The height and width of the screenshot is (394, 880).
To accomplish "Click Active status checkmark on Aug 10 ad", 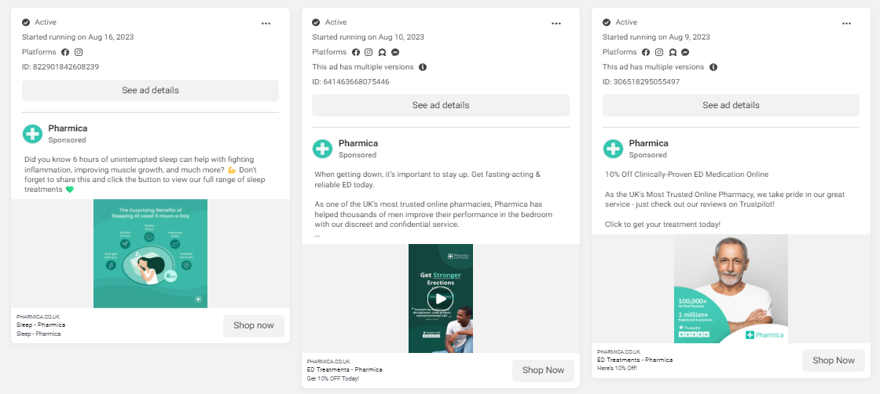I will (316, 22).
